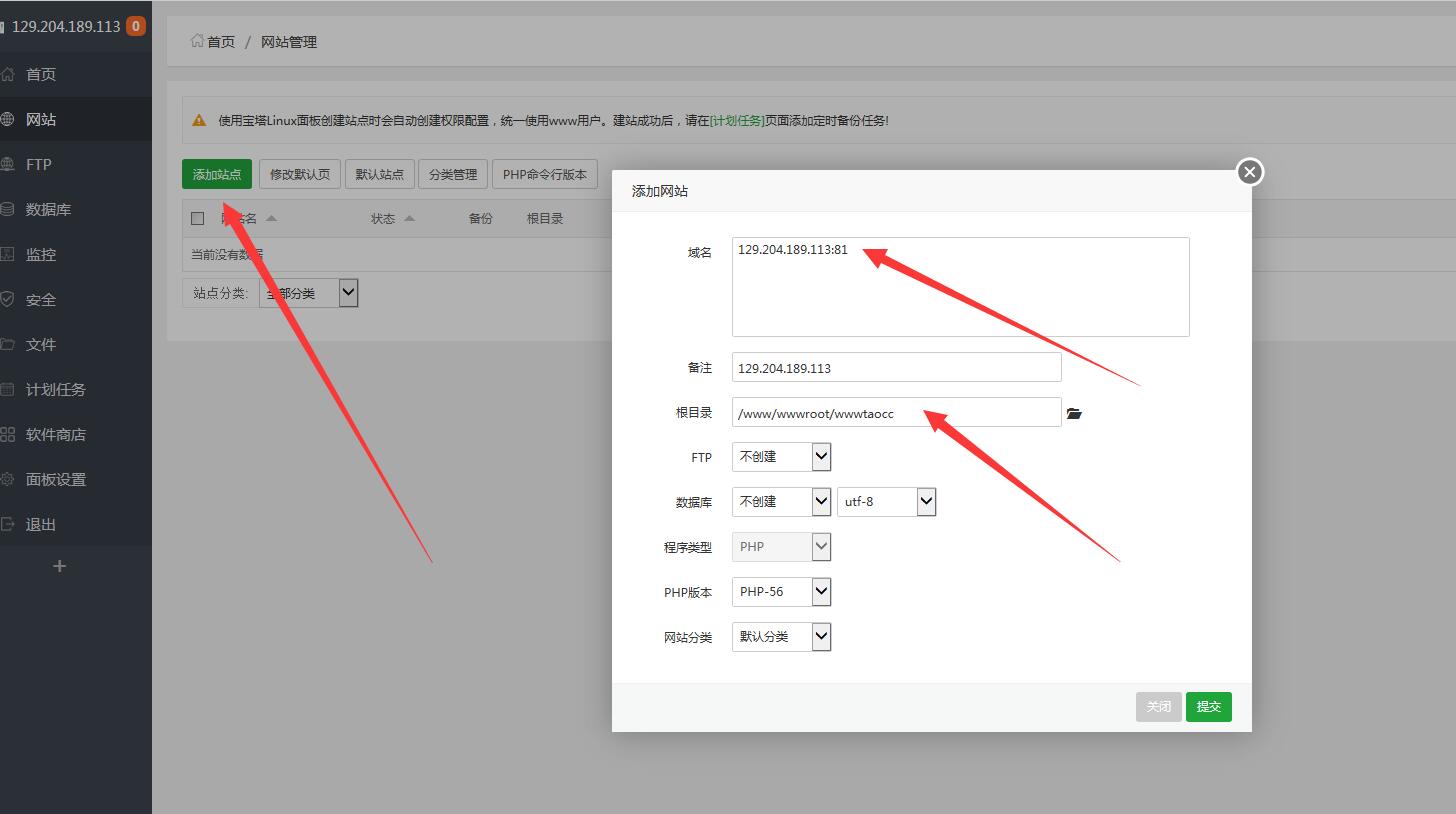
Task: Click the orange notification badge showing 0
Action: [135, 26]
